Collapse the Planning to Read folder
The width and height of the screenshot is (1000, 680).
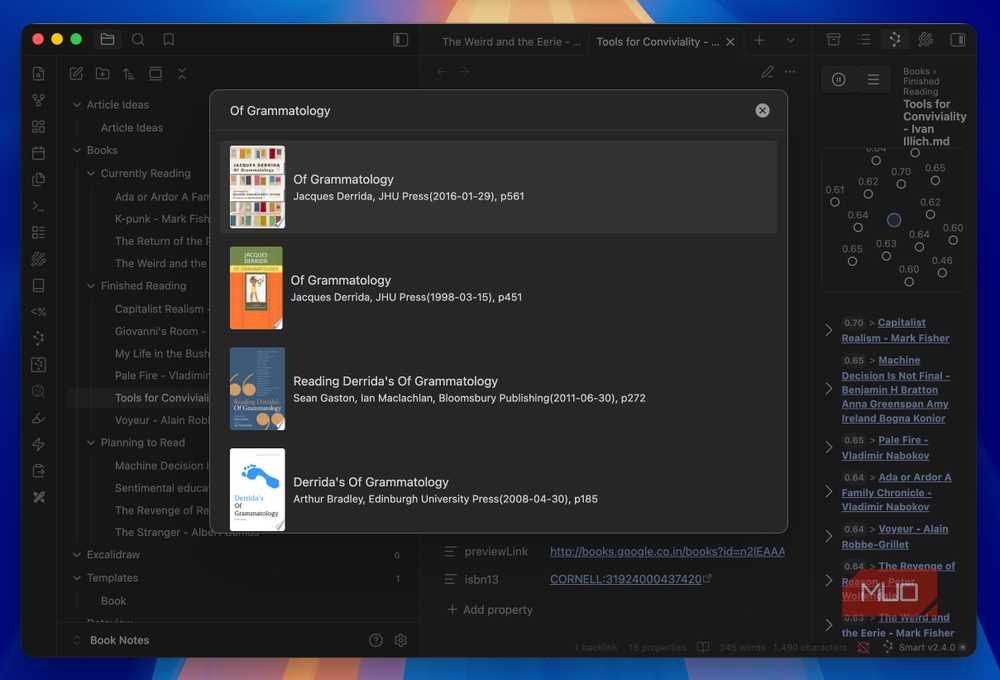point(91,443)
